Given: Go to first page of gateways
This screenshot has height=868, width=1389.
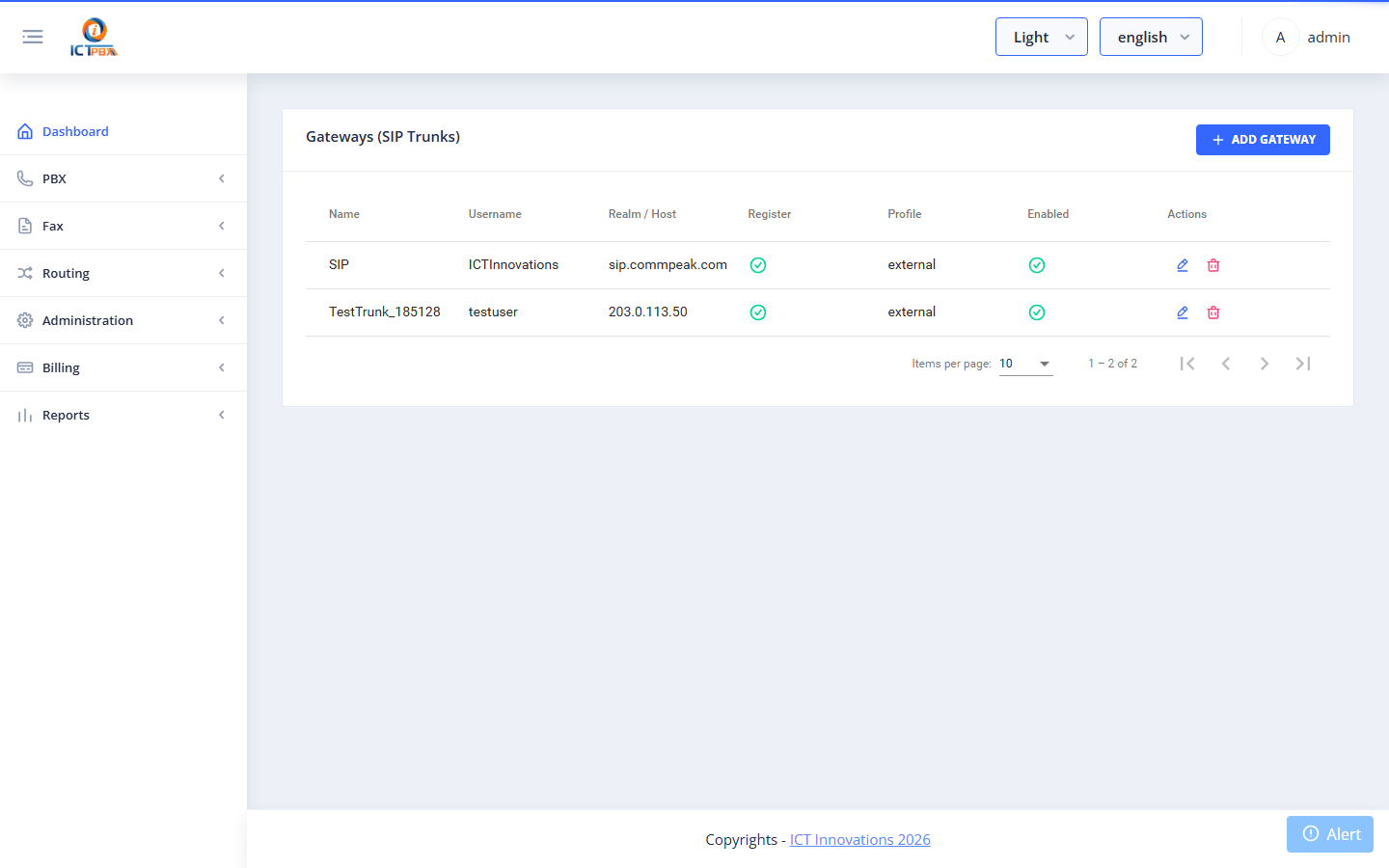Looking at the screenshot, I should coord(1187,364).
